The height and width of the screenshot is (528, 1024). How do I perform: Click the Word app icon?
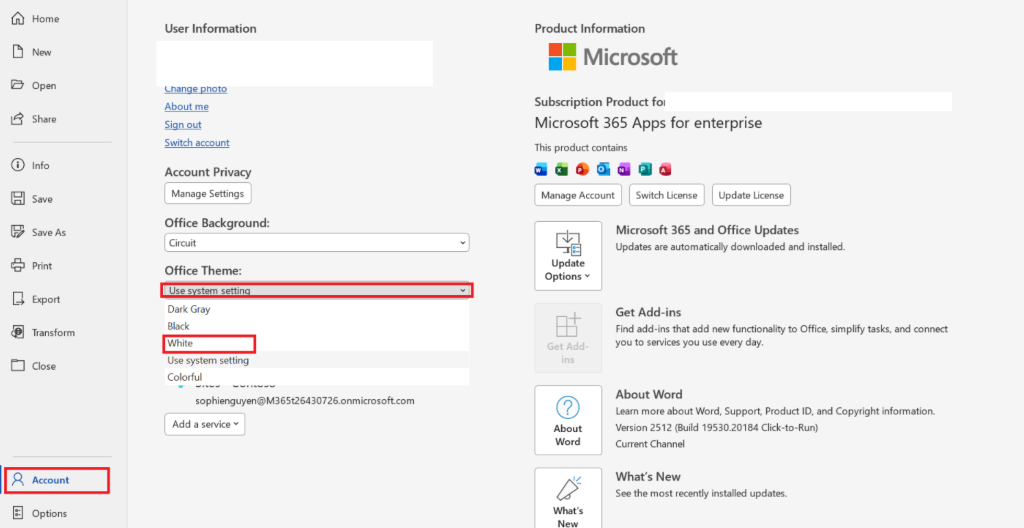tap(540, 170)
